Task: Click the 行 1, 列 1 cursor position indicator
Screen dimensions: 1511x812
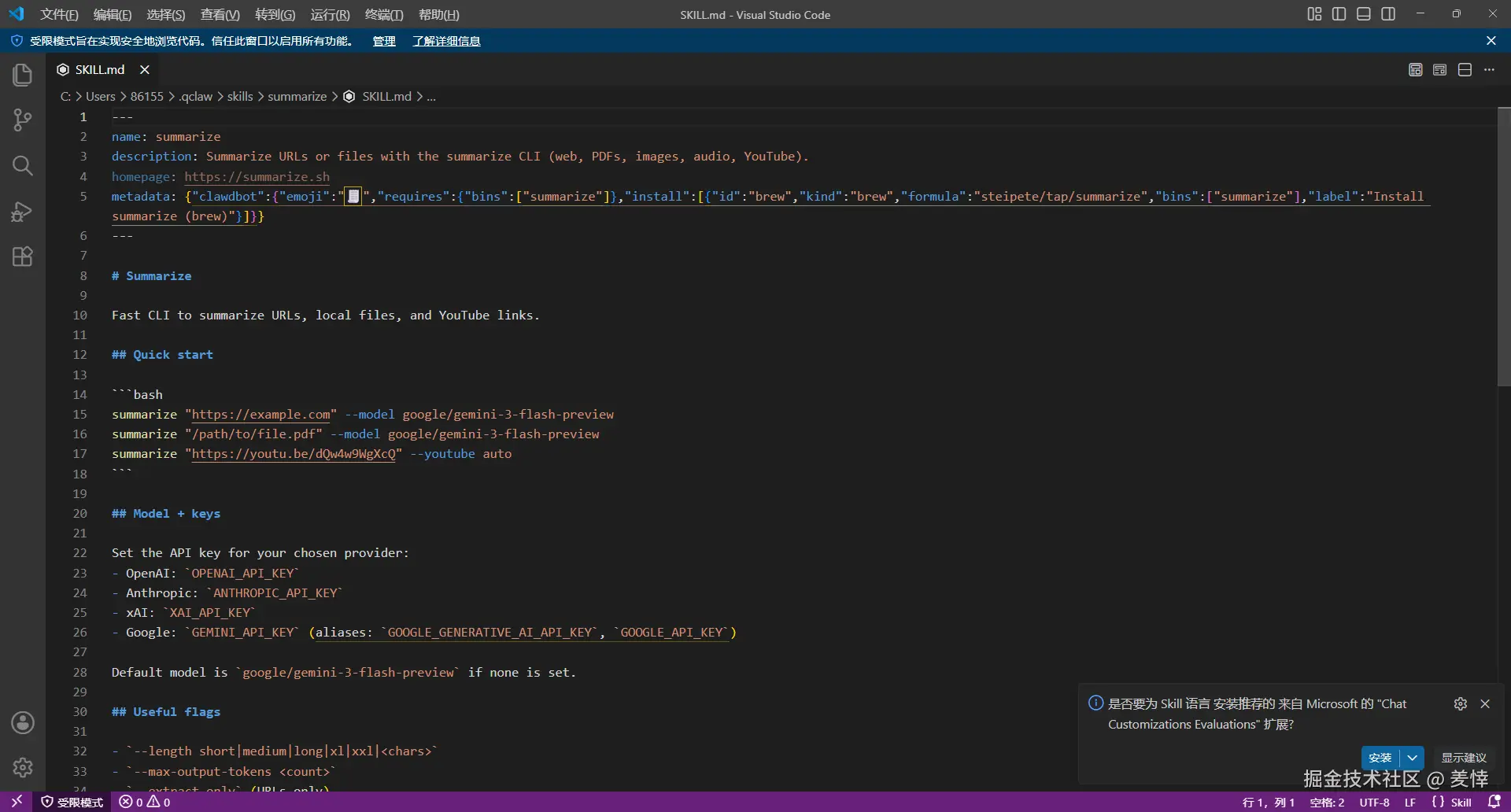Action: click(1269, 802)
